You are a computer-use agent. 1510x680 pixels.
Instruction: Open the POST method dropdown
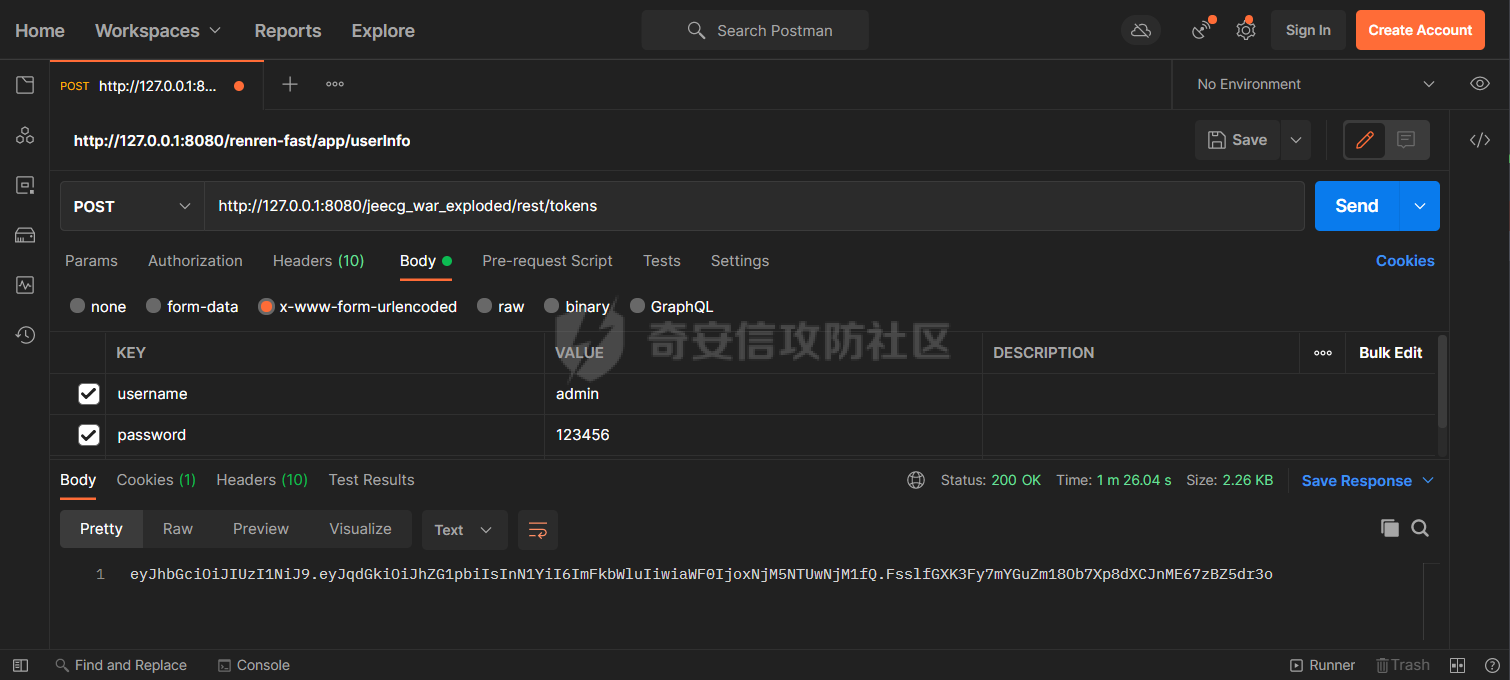click(x=132, y=206)
